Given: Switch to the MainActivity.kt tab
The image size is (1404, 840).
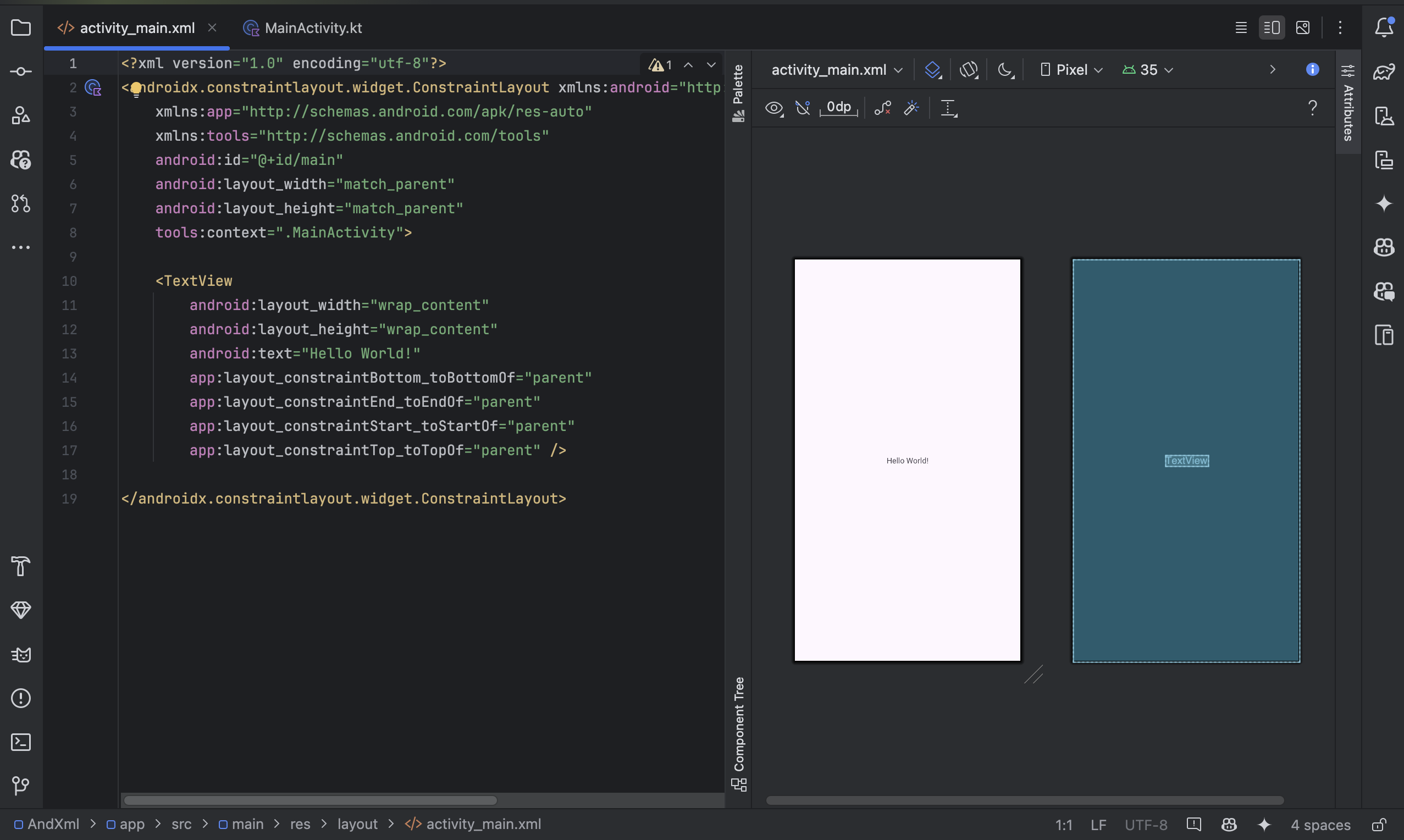Looking at the screenshot, I should [x=313, y=27].
